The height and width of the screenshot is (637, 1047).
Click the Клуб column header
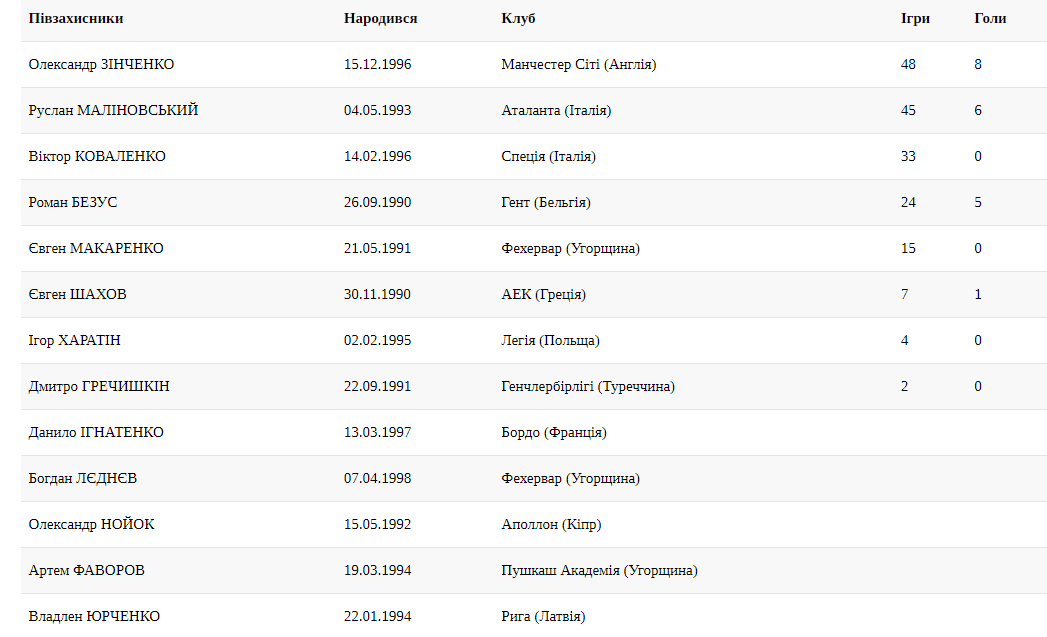point(518,18)
